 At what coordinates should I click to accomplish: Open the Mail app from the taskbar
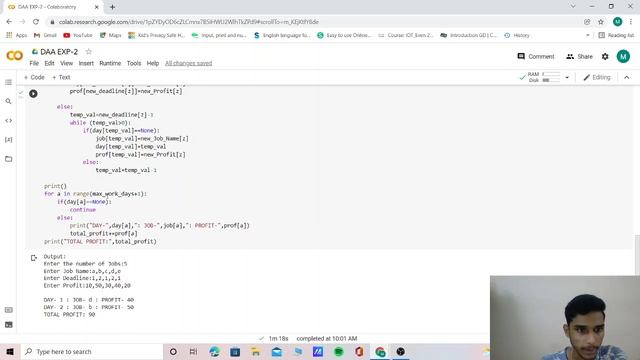pyautogui.click(x=277, y=351)
